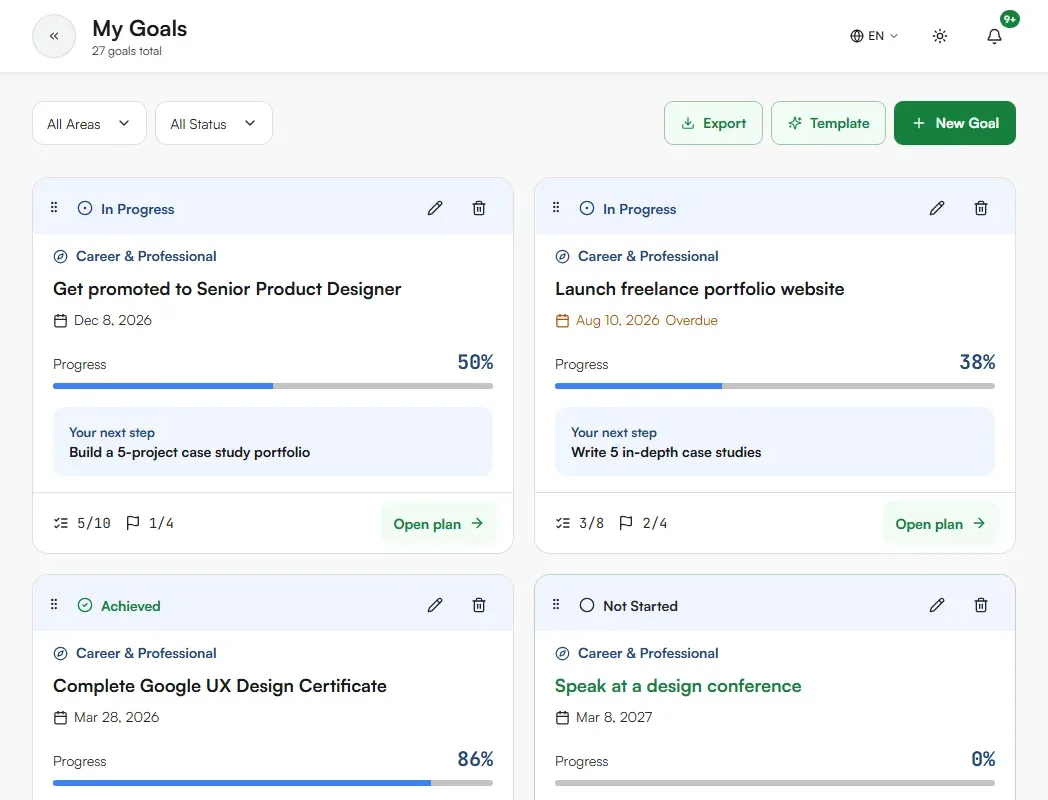
Task: Delete the Google UX Design Certificate goal
Action: (479, 605)
